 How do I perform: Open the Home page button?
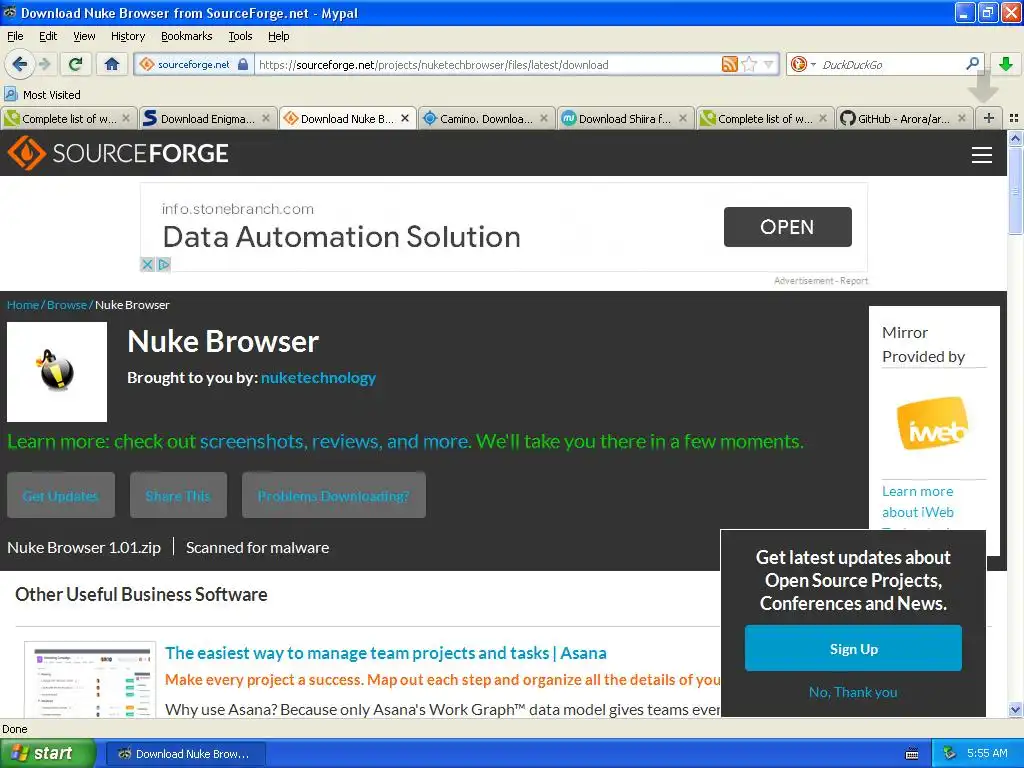(x=112, y=64)
